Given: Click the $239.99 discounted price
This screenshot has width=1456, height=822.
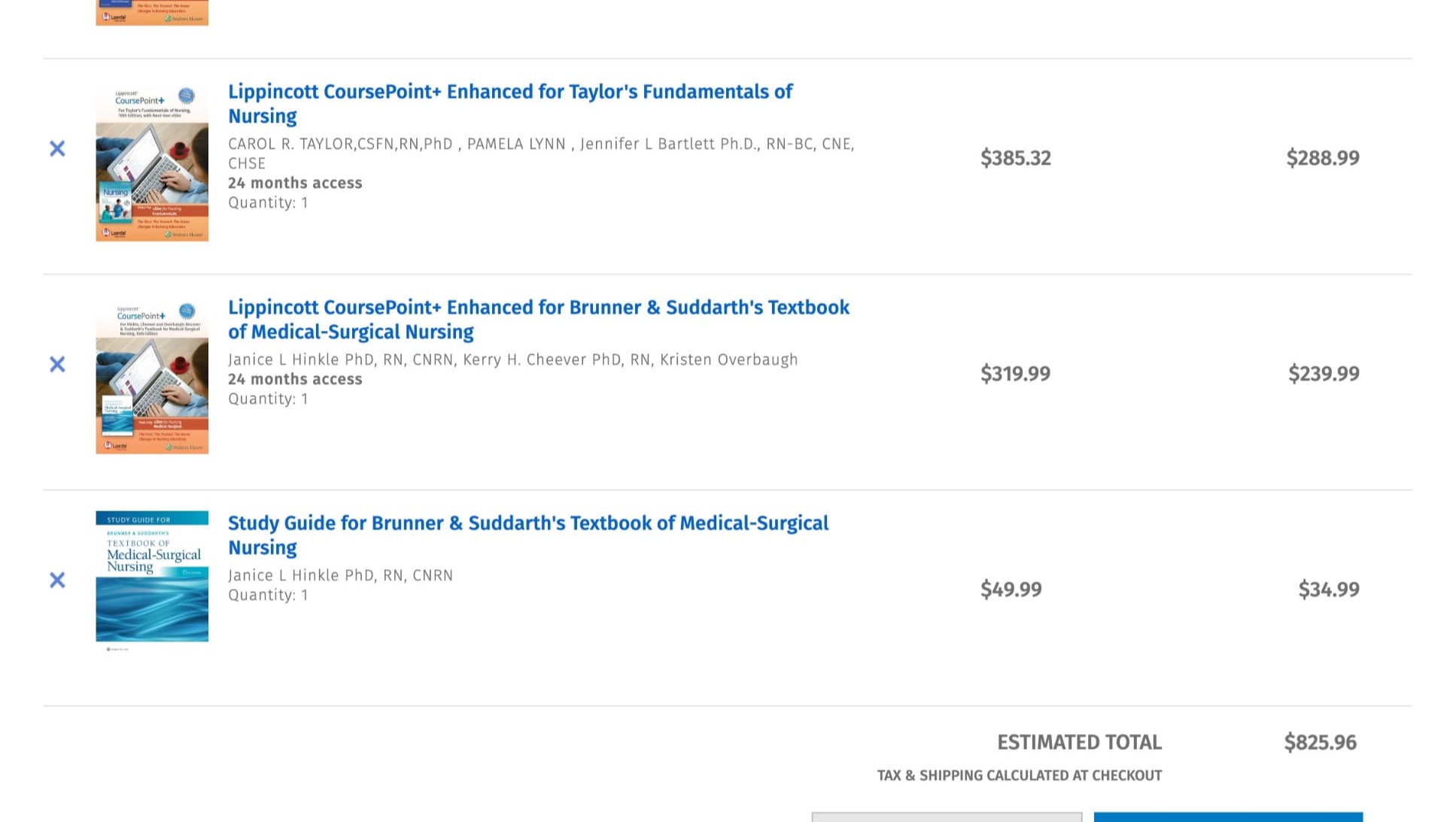Looking at the screenshot, I should point(1324,375).
